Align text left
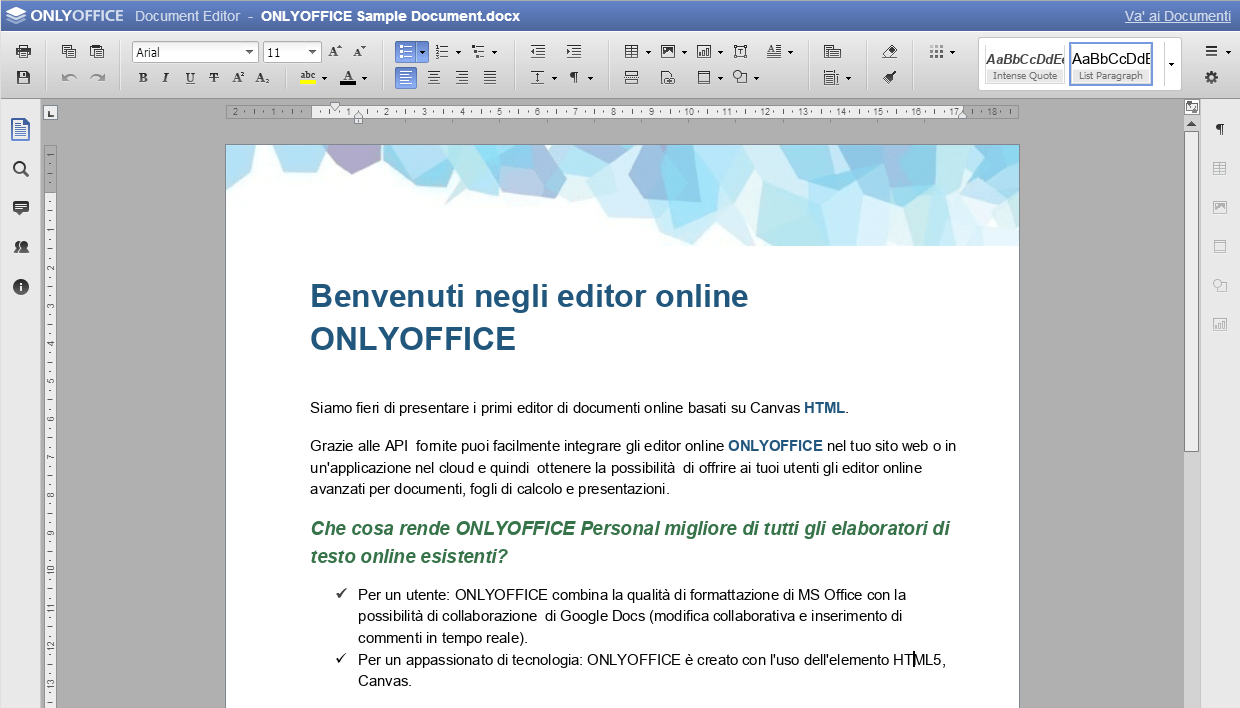This screenshot has height=708, width=1240. [x=406, y=77]
